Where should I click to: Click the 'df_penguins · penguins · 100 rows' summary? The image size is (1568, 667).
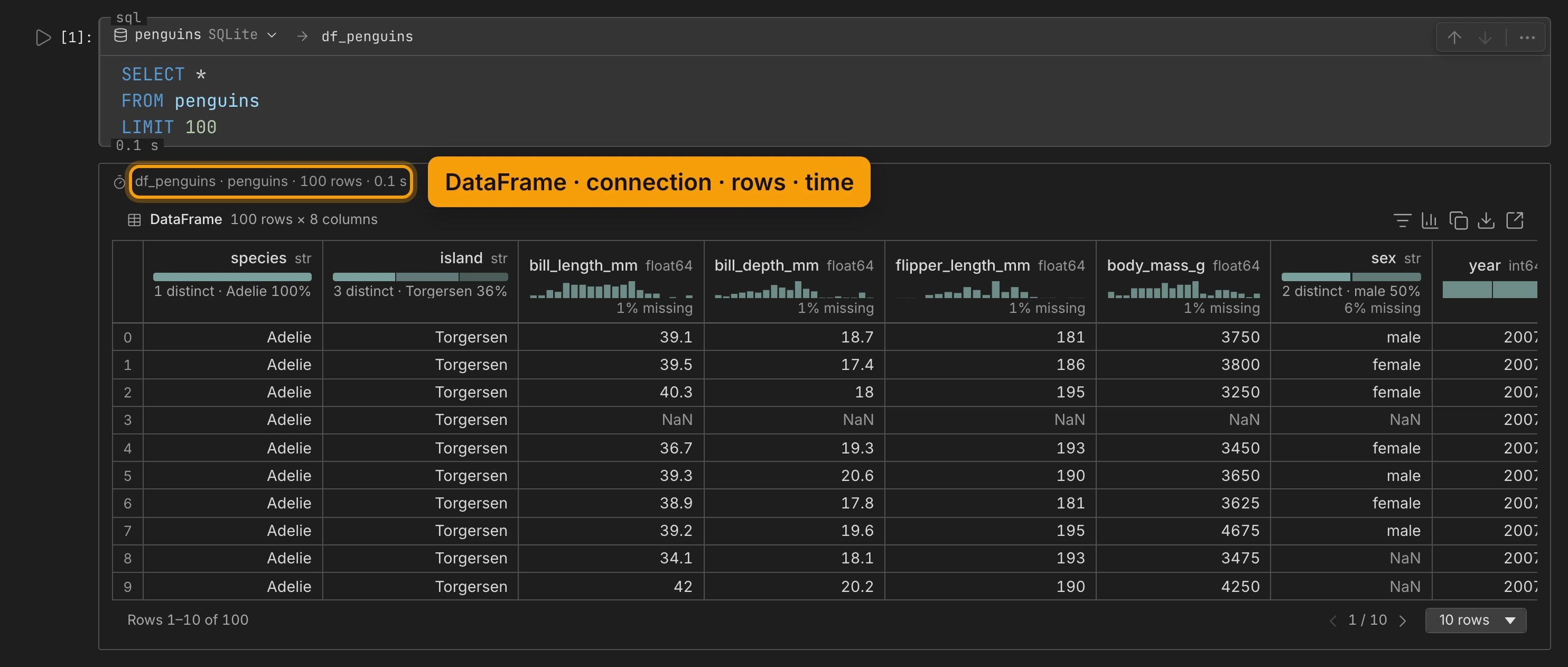(x=270, y=181)
